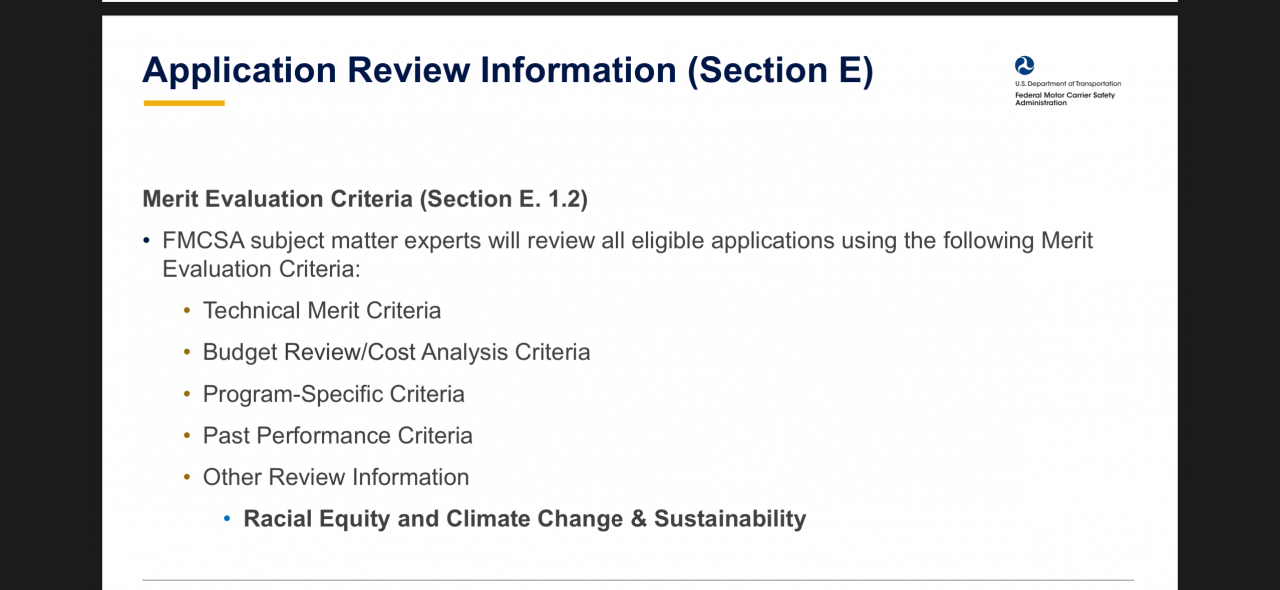Click the yellow accent line under the title
The image size is (1280, 590).
tap(184, 102)
